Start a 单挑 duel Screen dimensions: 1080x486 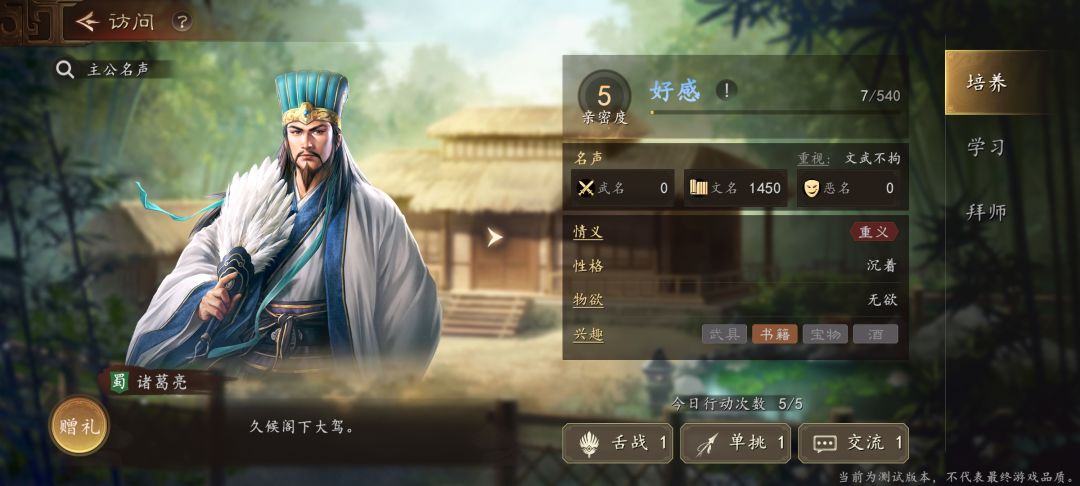[x=735, y=443]
